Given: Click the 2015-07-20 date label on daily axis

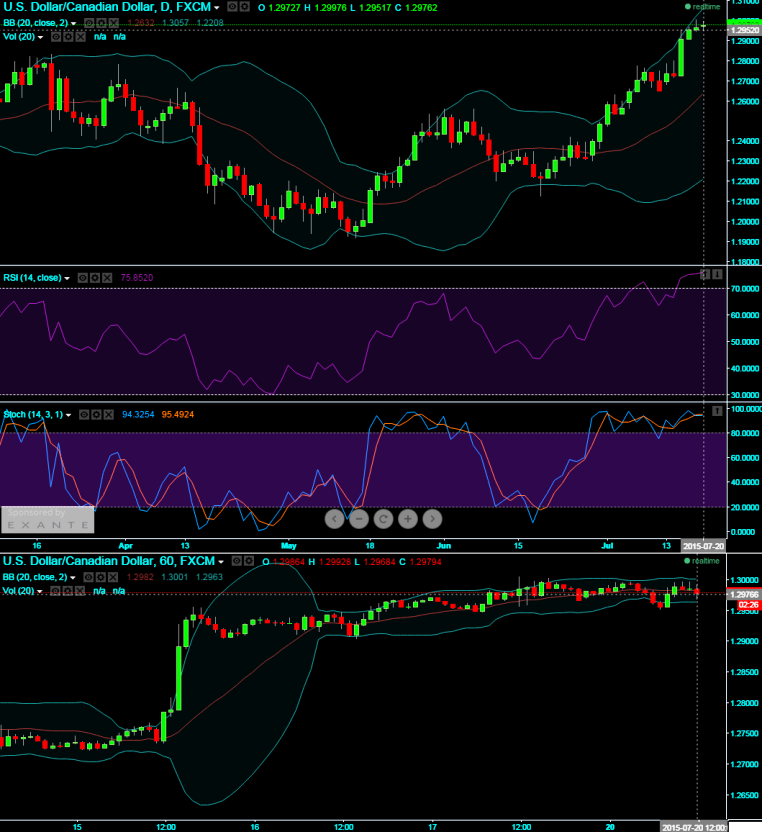Looking at the screenshot, I should coord(703,545).
